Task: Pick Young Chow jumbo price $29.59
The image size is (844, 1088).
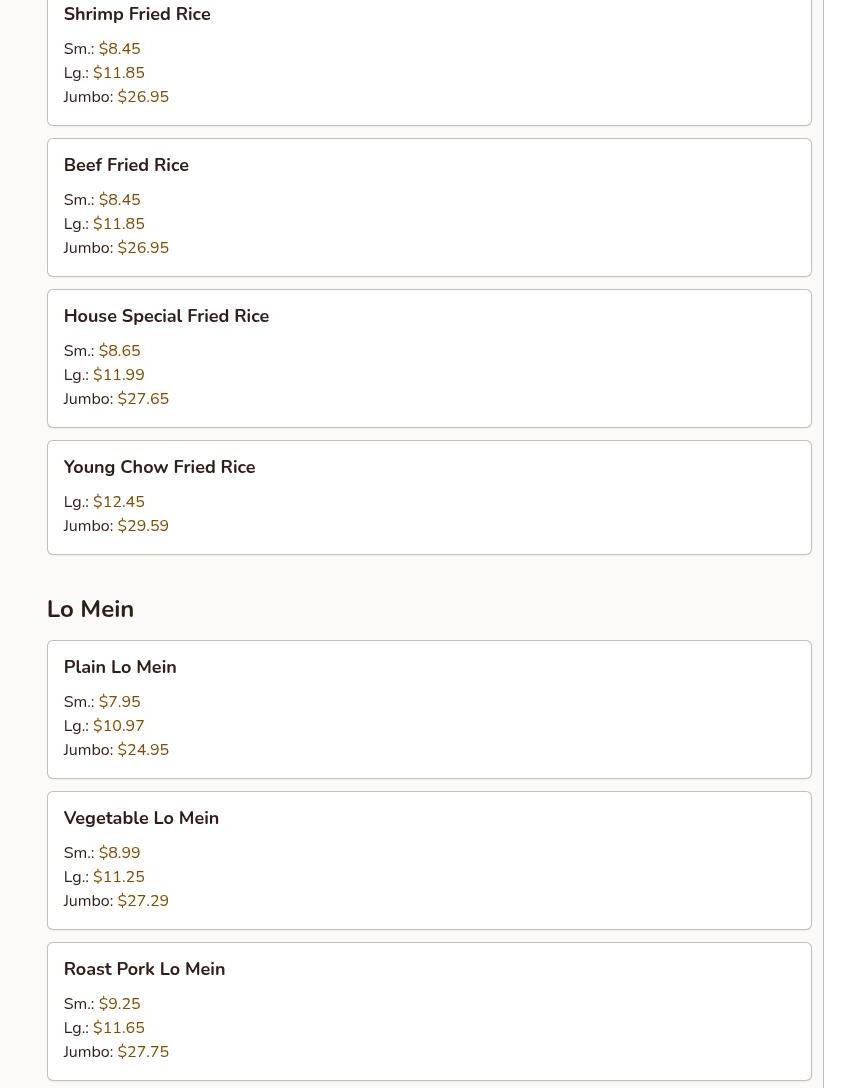Action: click(x=143, y=526)
